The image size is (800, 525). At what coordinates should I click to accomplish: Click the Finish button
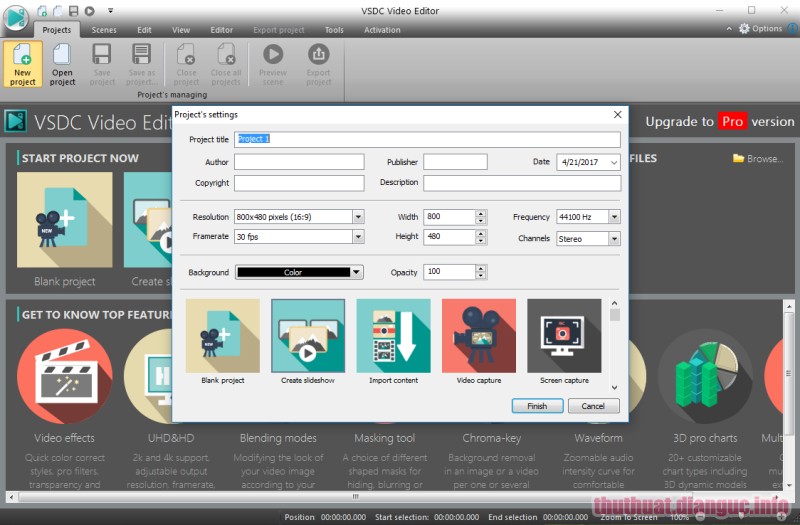[537, 406]
